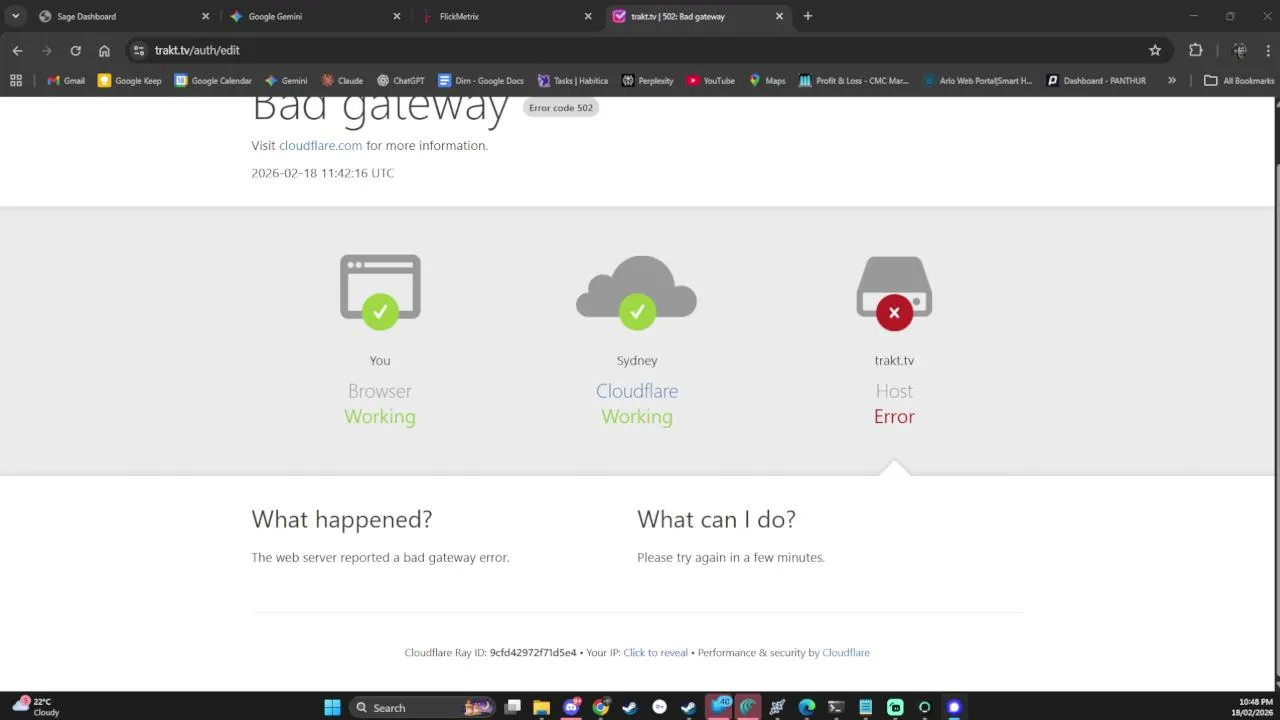Open the Claude bookmark
This screenshot has height=720, width=1280.
point(342,80)
